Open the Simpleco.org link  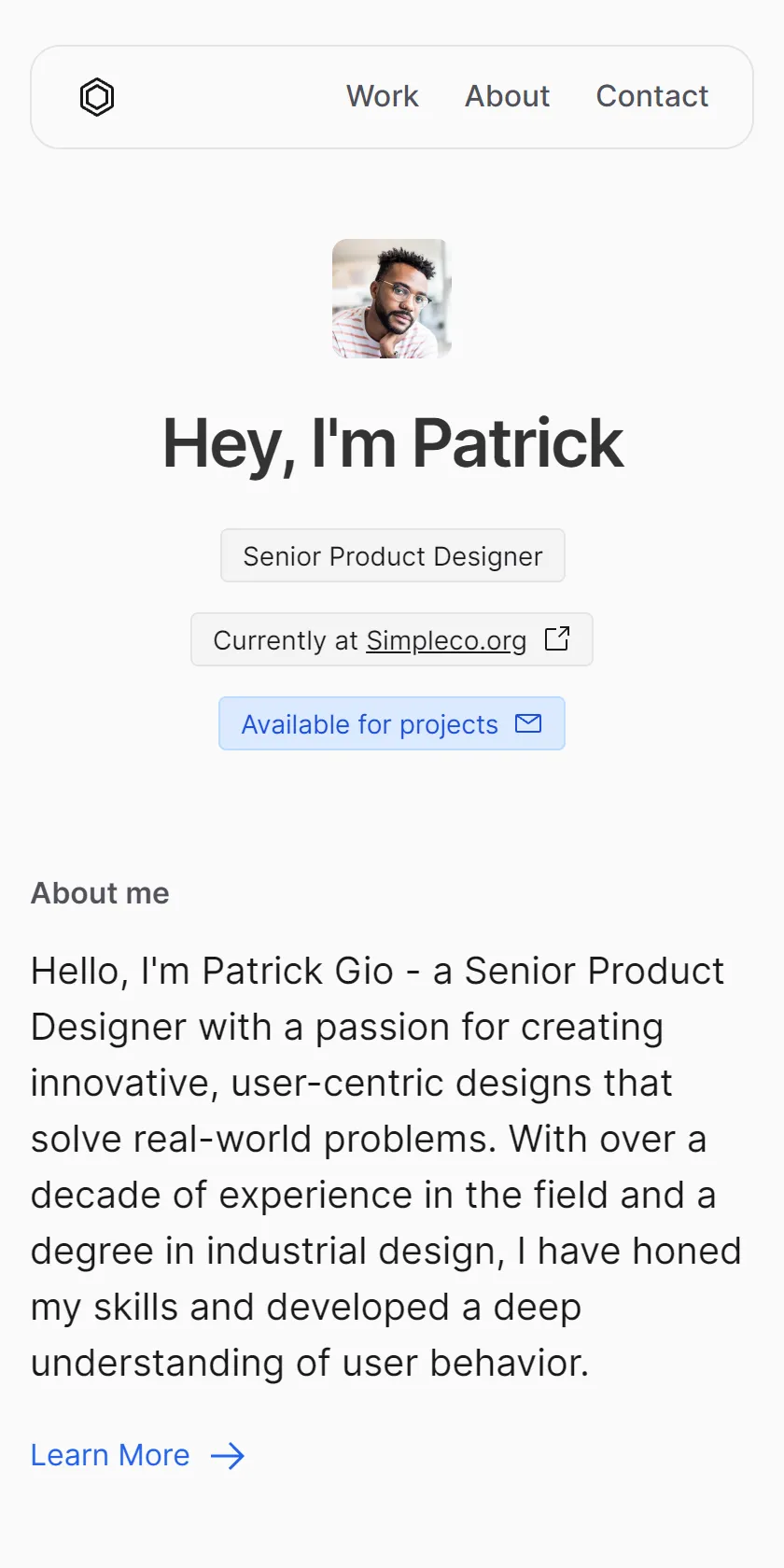pos(446,640)
